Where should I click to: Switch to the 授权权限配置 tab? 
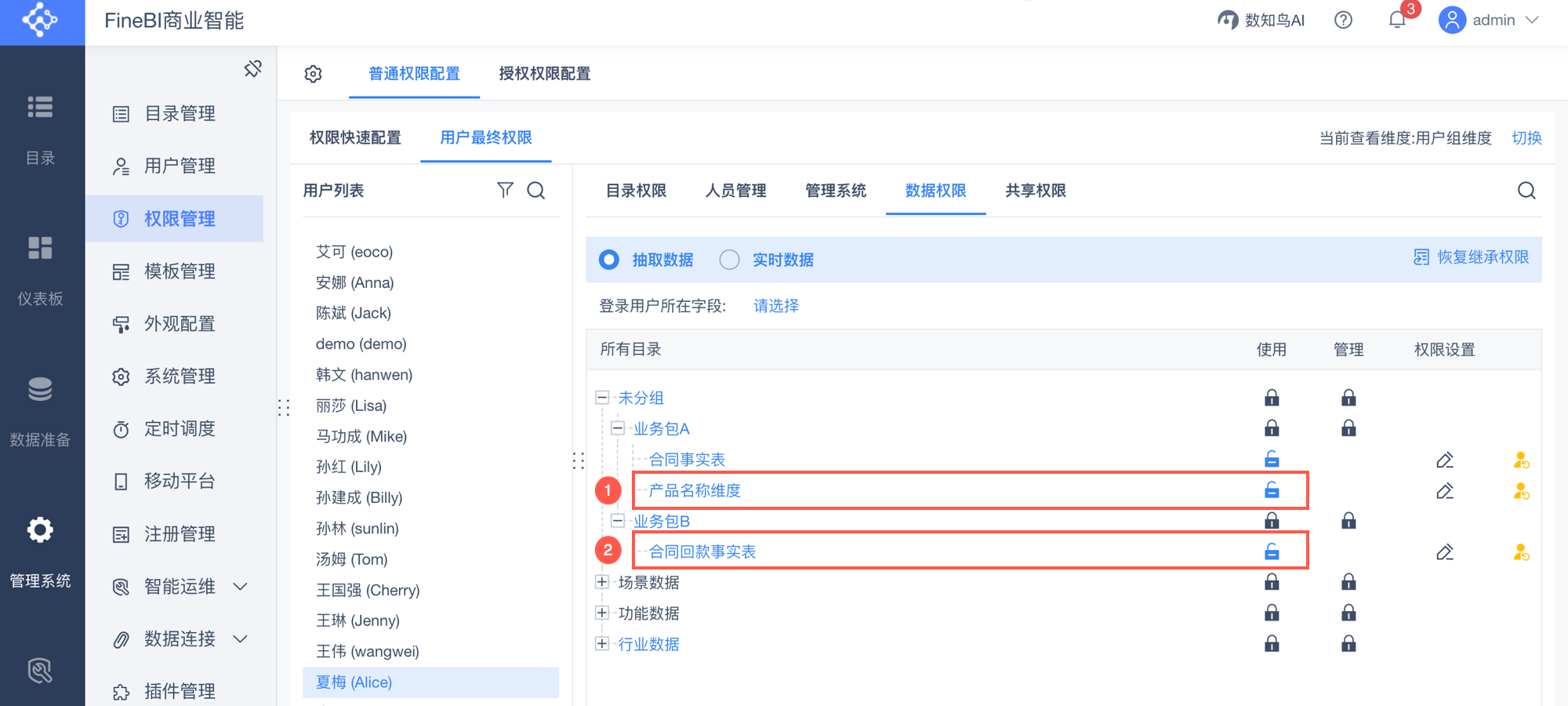[544, 74]
